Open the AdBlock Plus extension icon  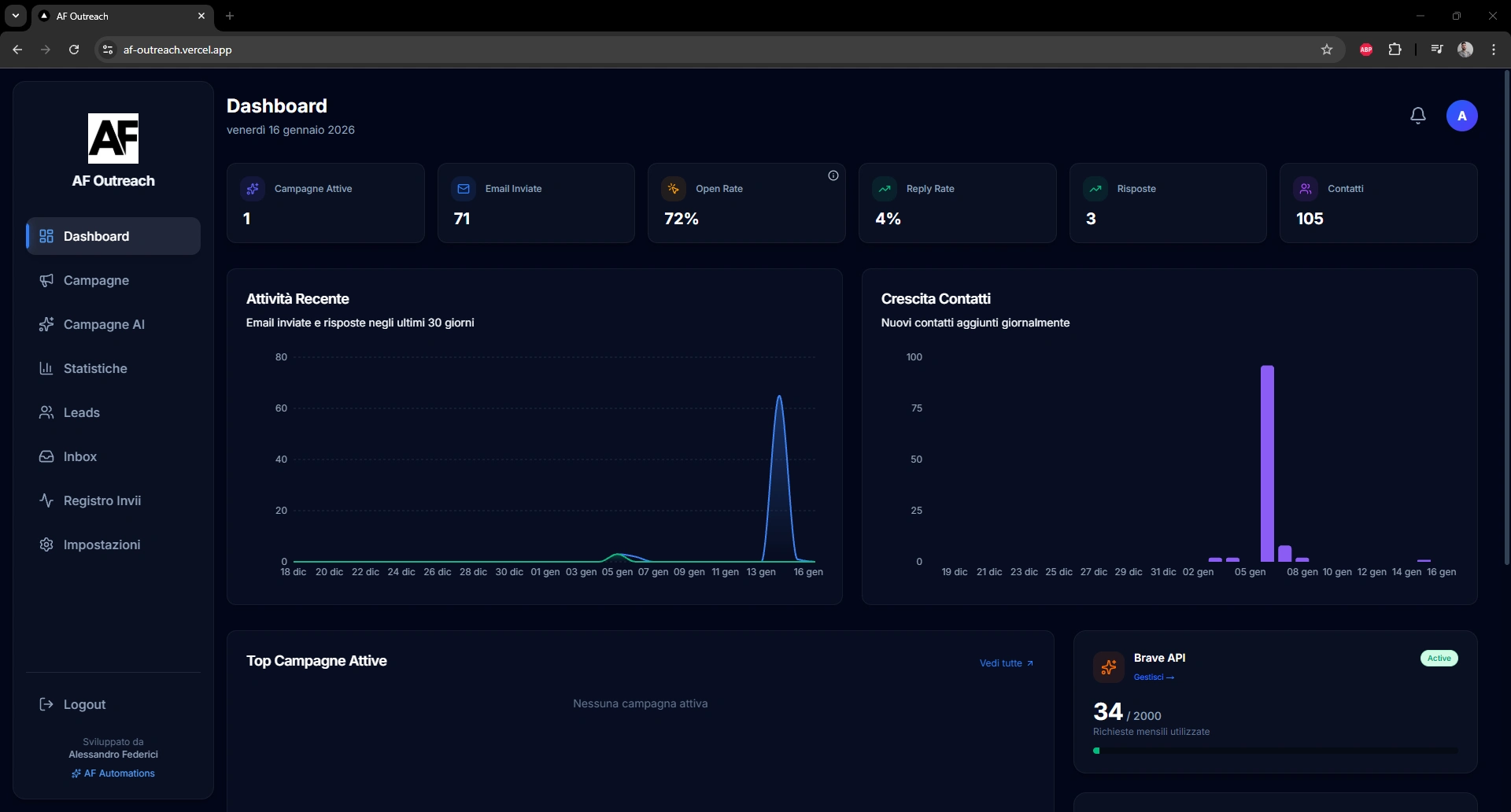[1366, 50]
